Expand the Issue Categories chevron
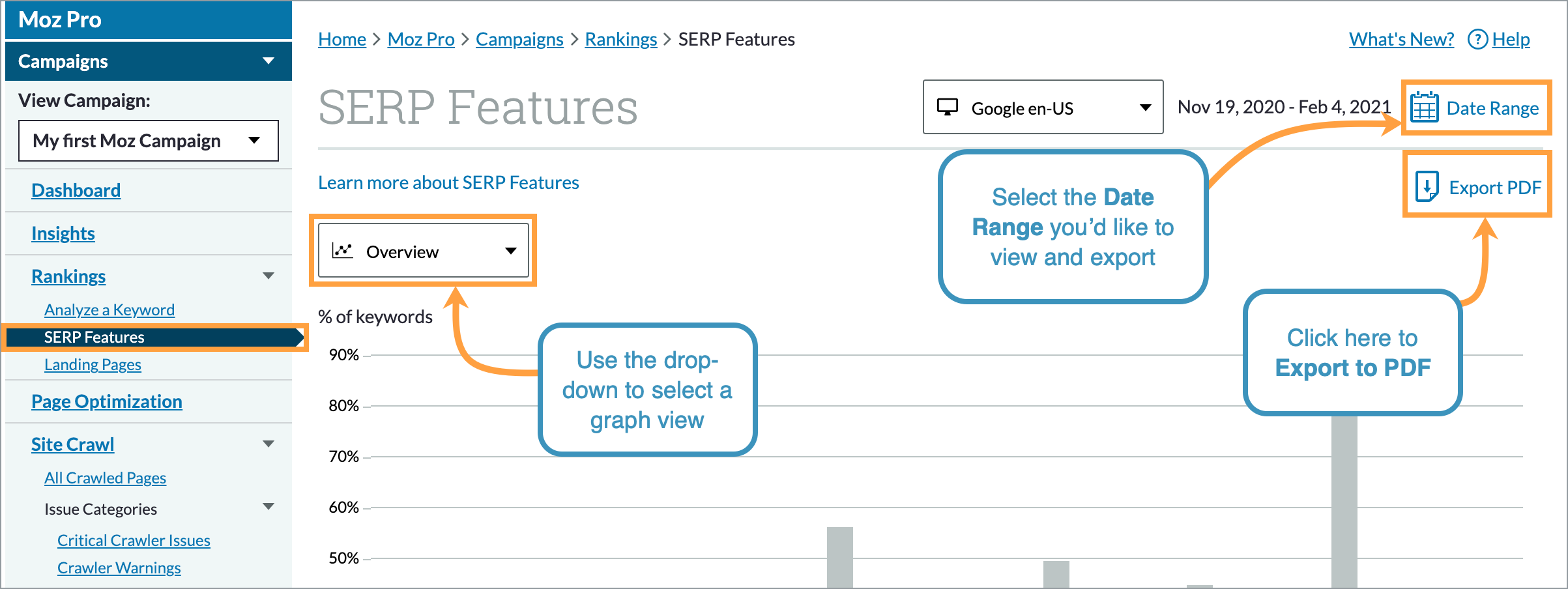This screenshot has height=589, width=1568. [269, 508]
